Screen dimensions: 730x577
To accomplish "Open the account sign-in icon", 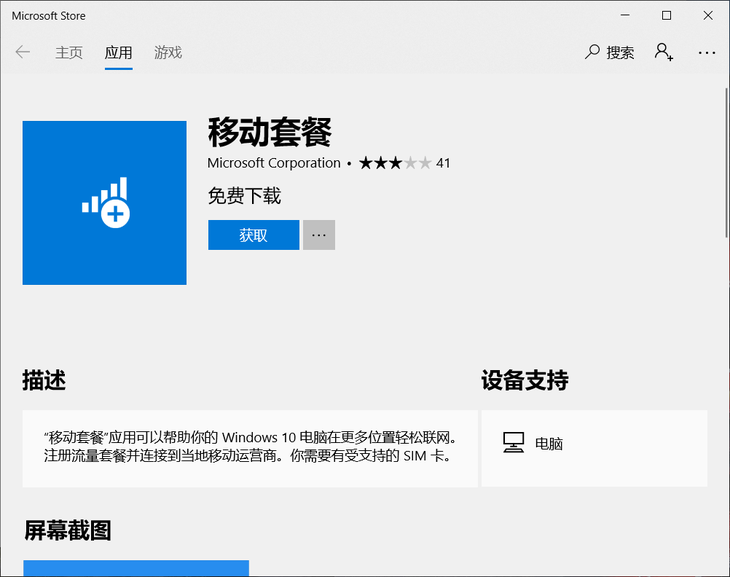I will point(663,52).
